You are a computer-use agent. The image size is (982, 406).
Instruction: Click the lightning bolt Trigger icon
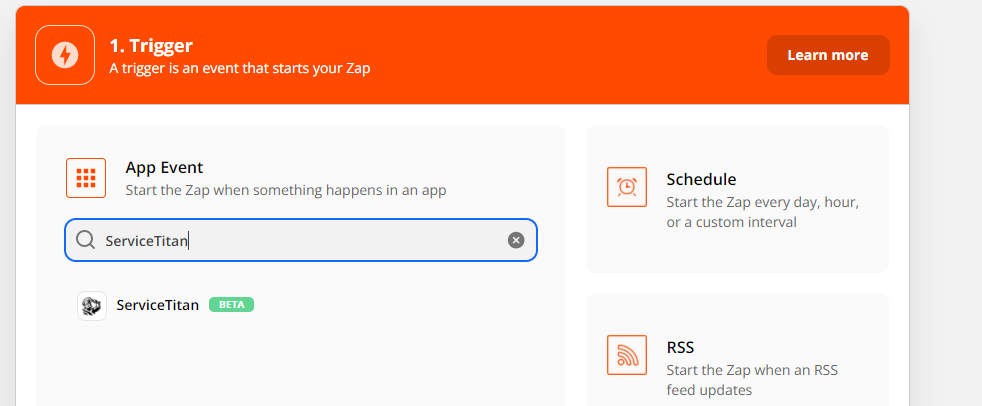[x=64, y=55]
